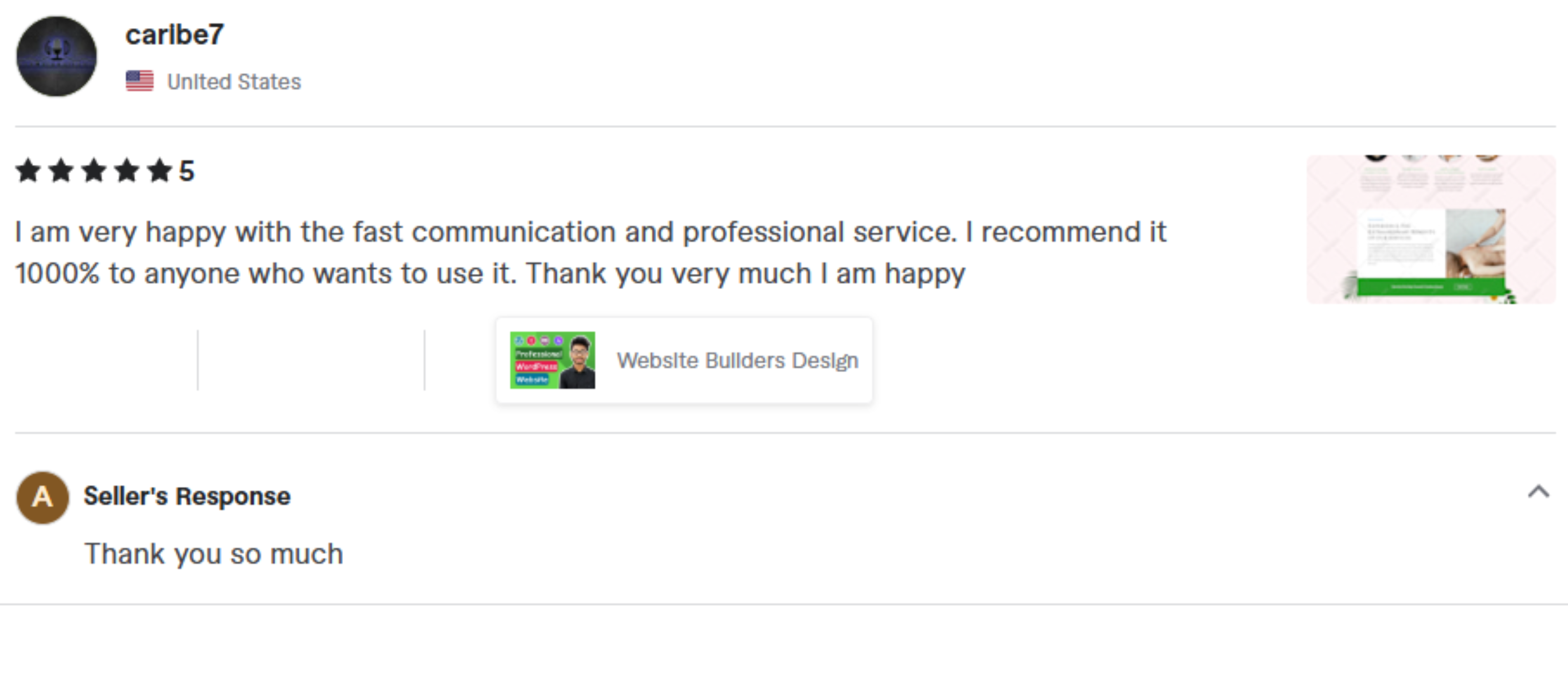This screenshot has width=1568, height=688.
Task: Click the fourth rating star
Action: (x=126, y=171)
